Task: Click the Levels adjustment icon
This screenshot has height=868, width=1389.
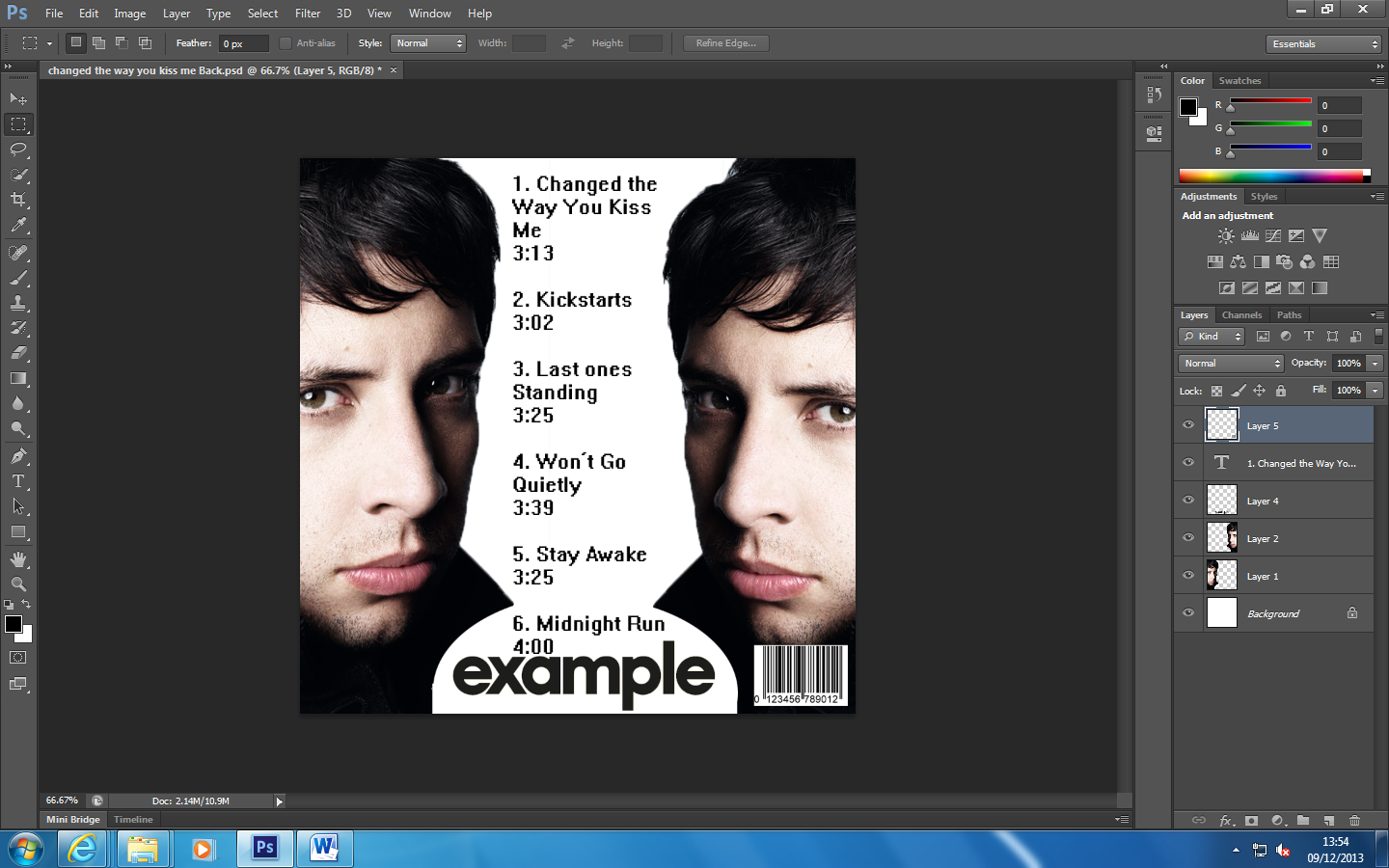Action: pyautogui.click(x=1250, y=235)
